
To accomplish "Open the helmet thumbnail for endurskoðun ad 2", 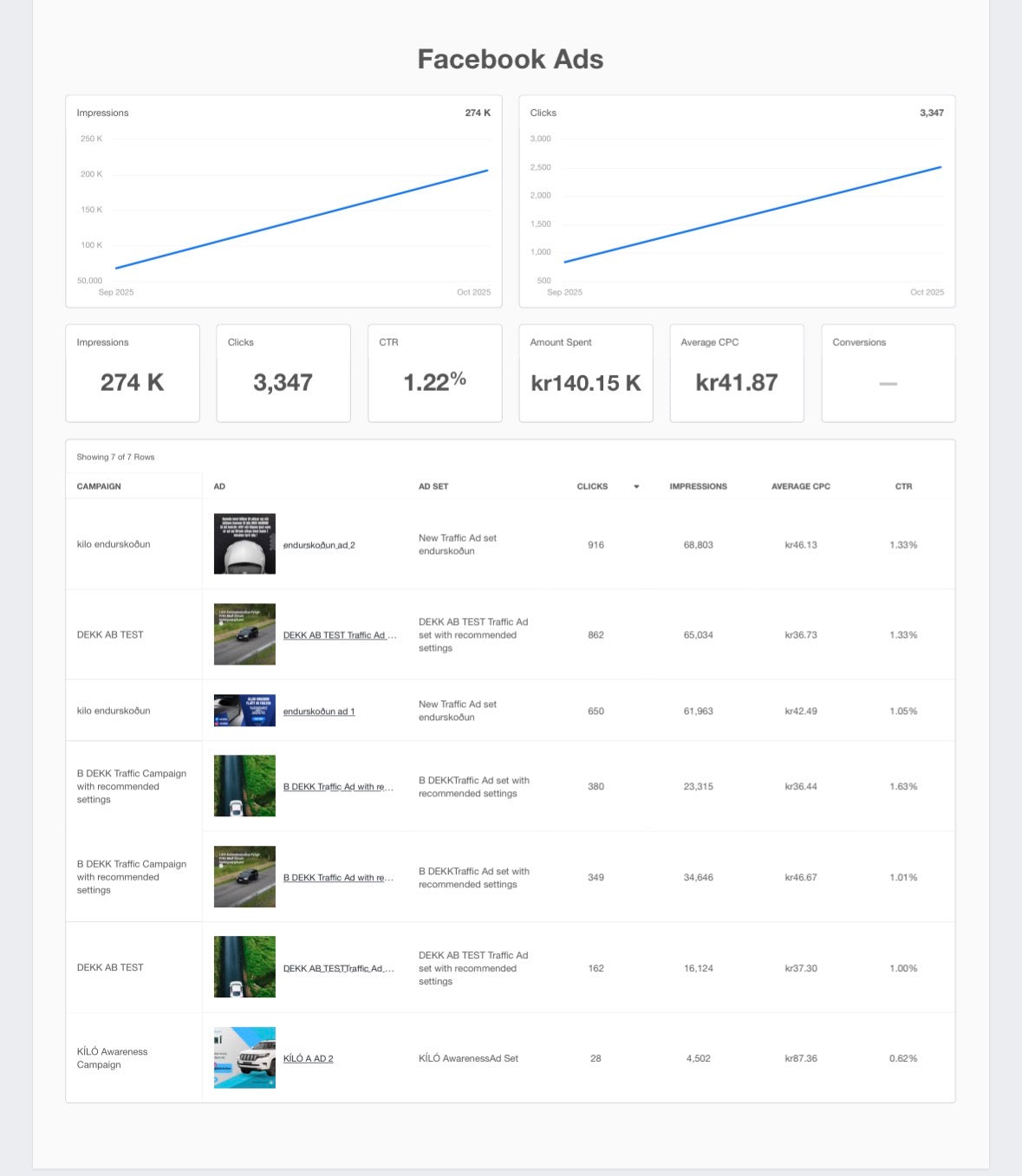I will click(x=244, y=544).
